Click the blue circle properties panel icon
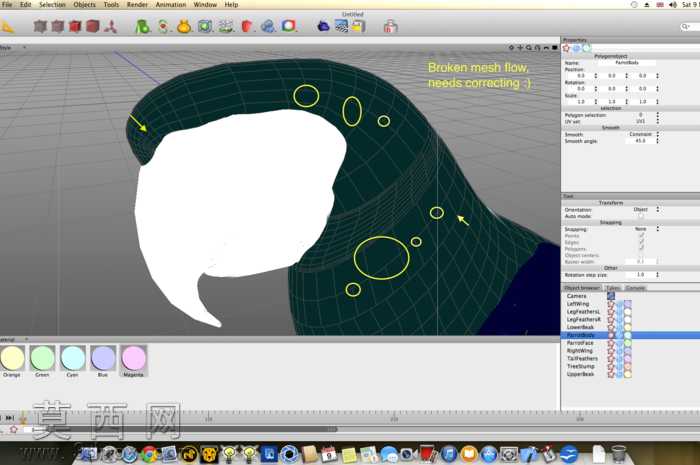The image size is (700, 465). point(577,48)
